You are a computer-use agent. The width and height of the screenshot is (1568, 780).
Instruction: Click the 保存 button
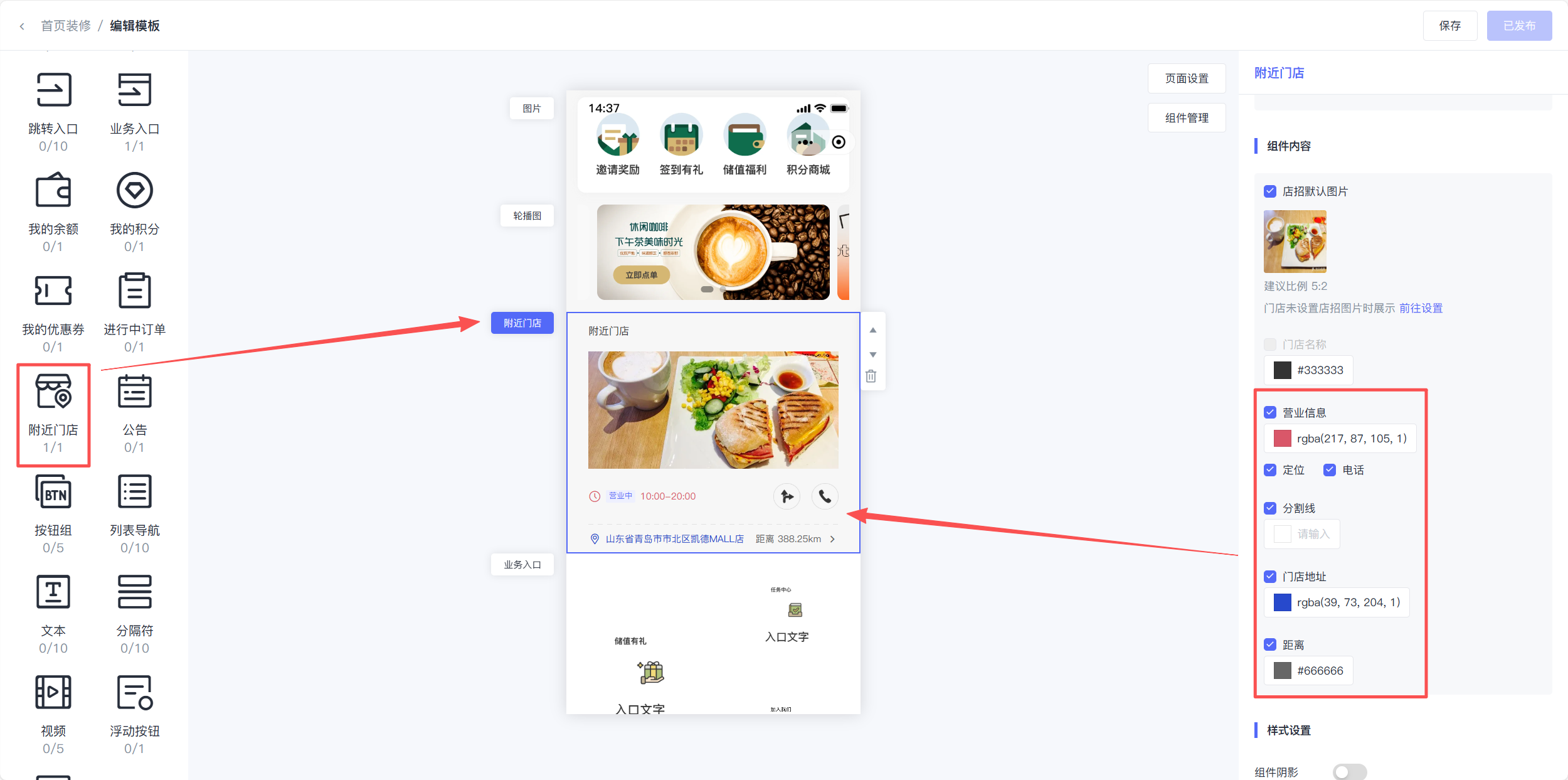1450,26
